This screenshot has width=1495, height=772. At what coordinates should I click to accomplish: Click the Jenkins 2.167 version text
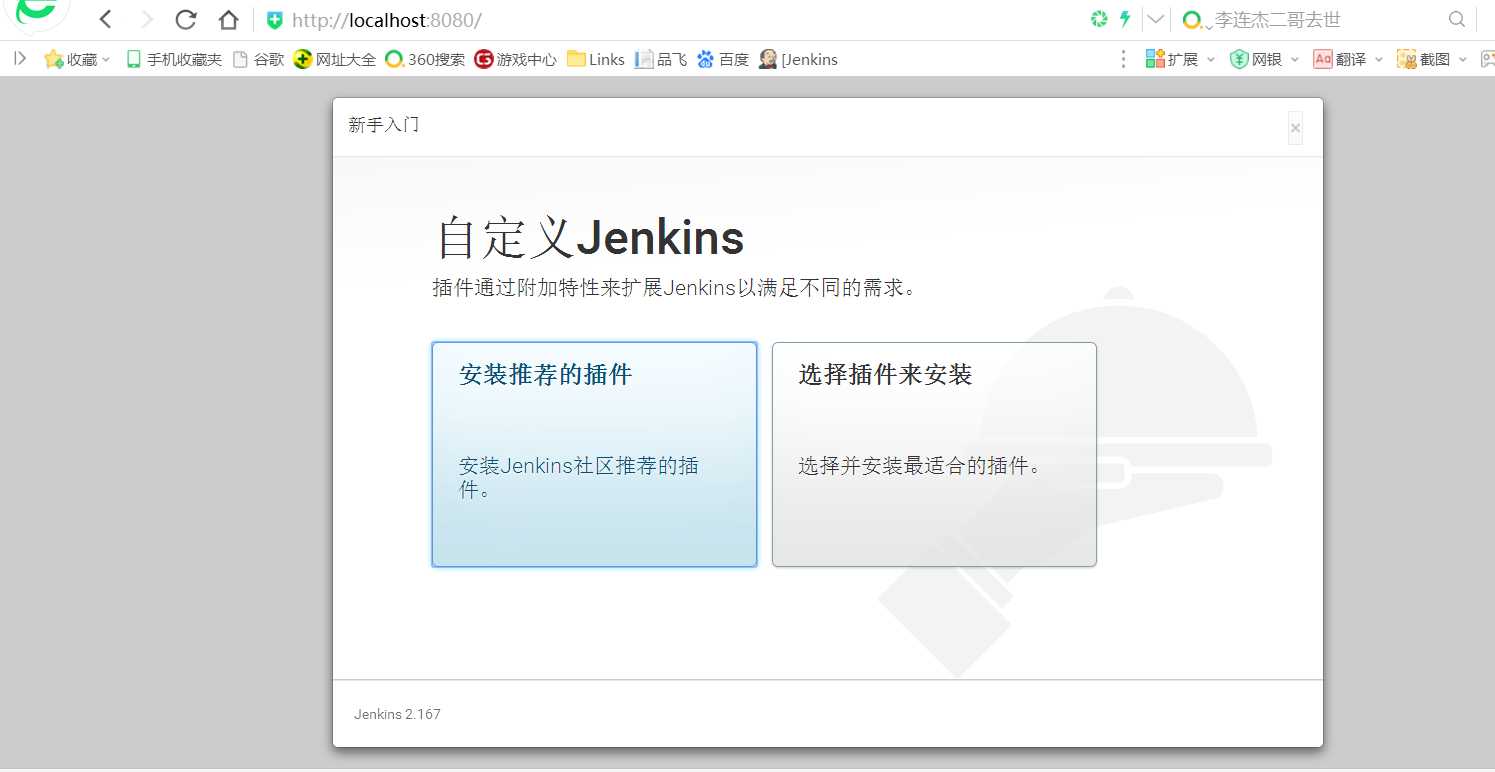pos(397,714)
